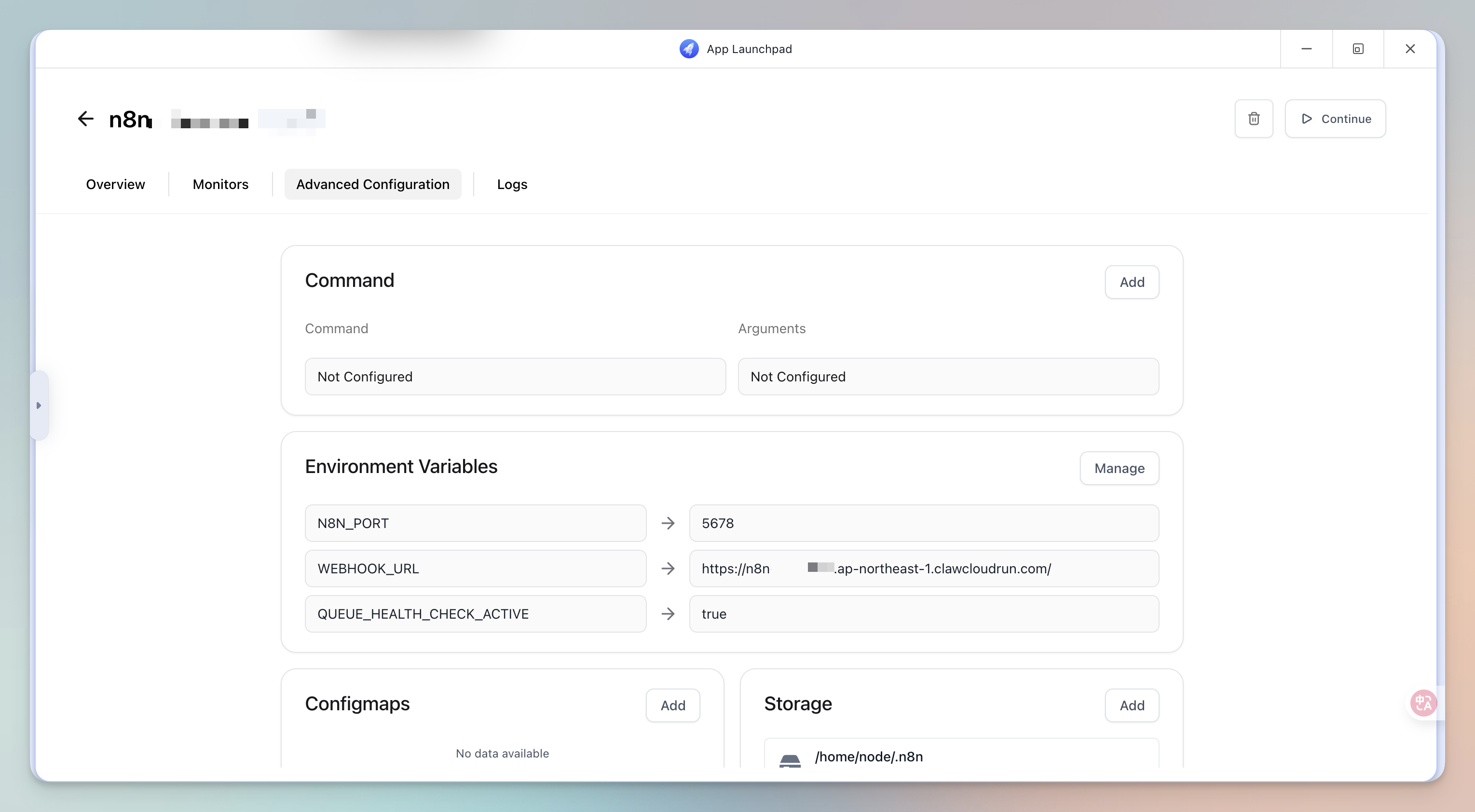Viewport: 1475px width, 812px height.
Task: Click the arrow icon beside QUEUE_HEALTH_CHECK_ACTIVE
Action: (668, 613)
